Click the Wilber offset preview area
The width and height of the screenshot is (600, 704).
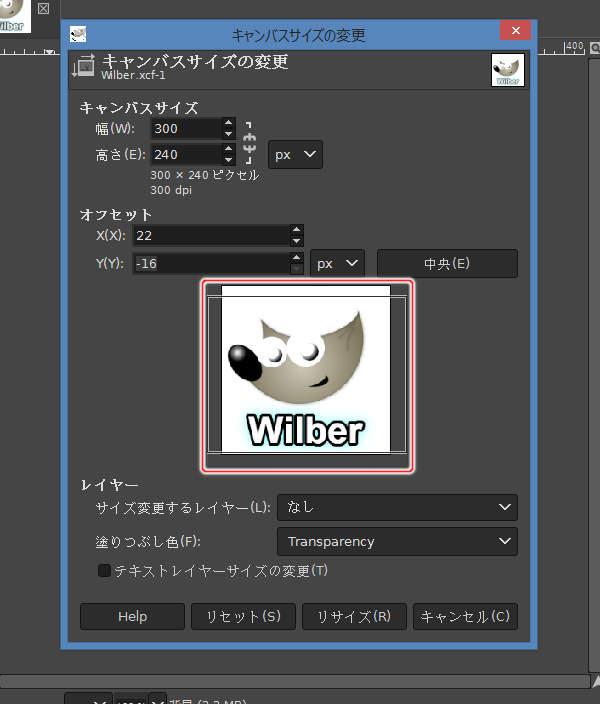click(307, 375)
